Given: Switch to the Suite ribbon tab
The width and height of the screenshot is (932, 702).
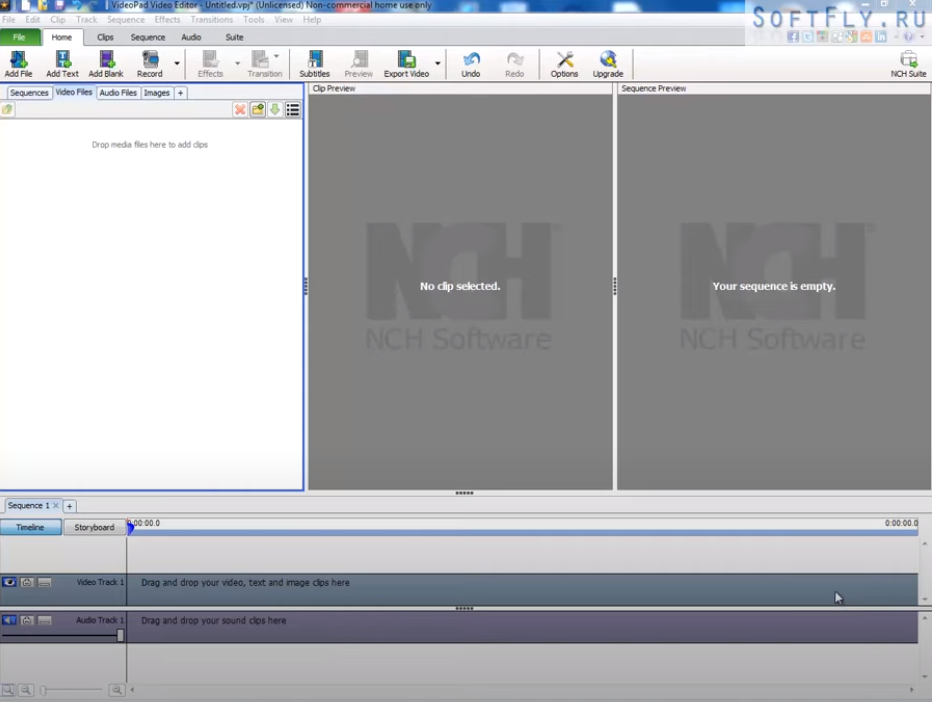Looking at the screenshot, I should (234, 37).
